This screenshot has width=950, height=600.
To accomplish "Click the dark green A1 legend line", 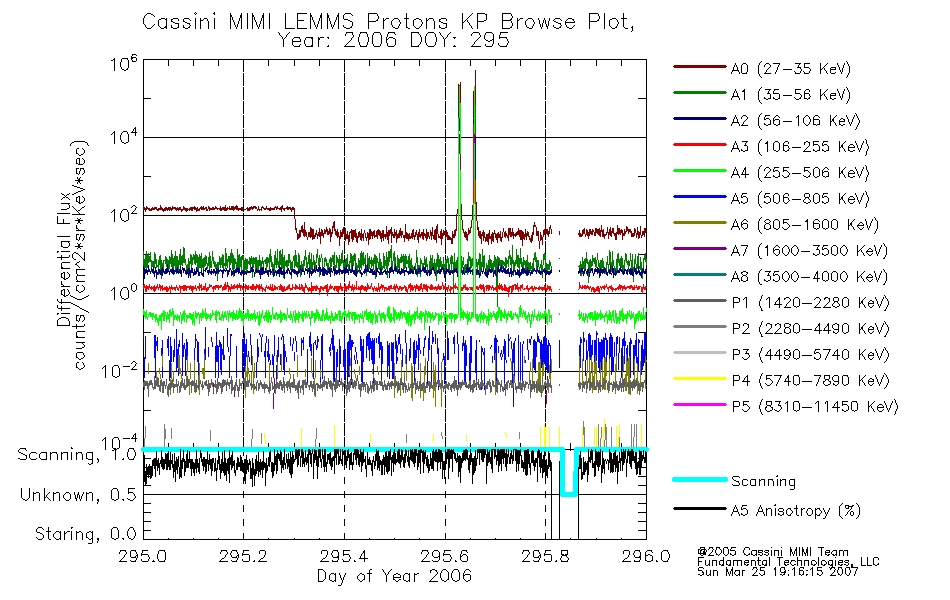I will [x=700, y=93].
